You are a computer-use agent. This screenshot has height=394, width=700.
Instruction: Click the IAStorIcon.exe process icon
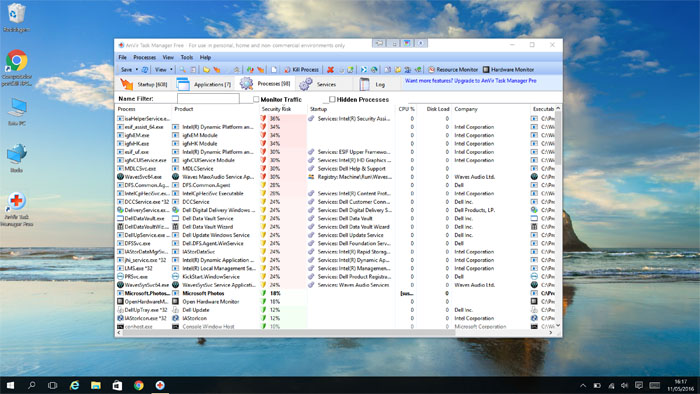coord(120,318)
